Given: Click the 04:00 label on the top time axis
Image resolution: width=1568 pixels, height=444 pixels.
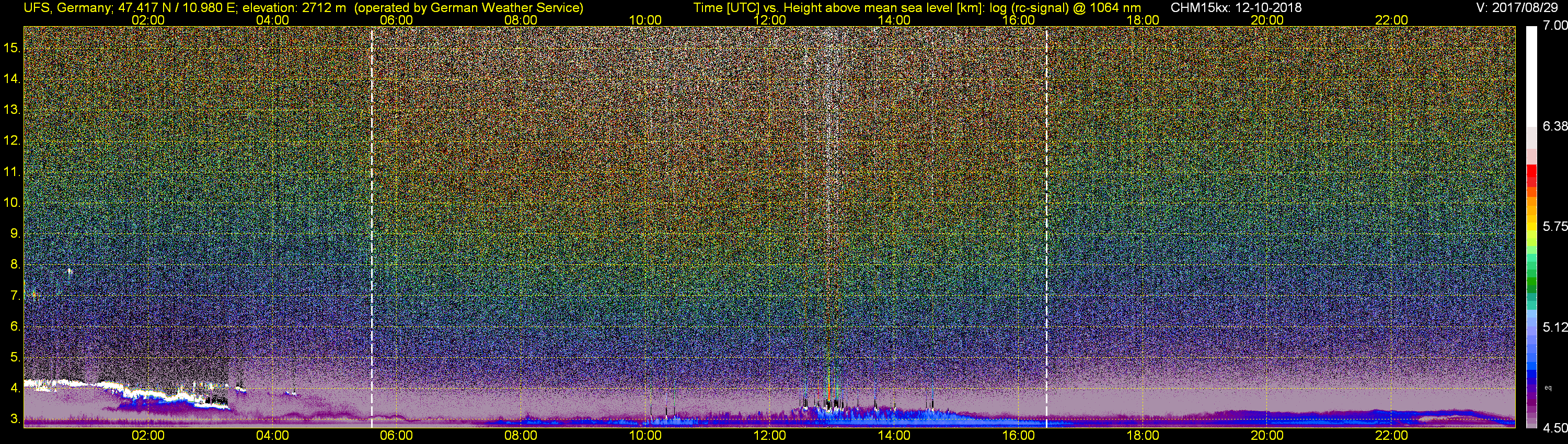Looking at the screenshot, I should click(x=272, y=20).
